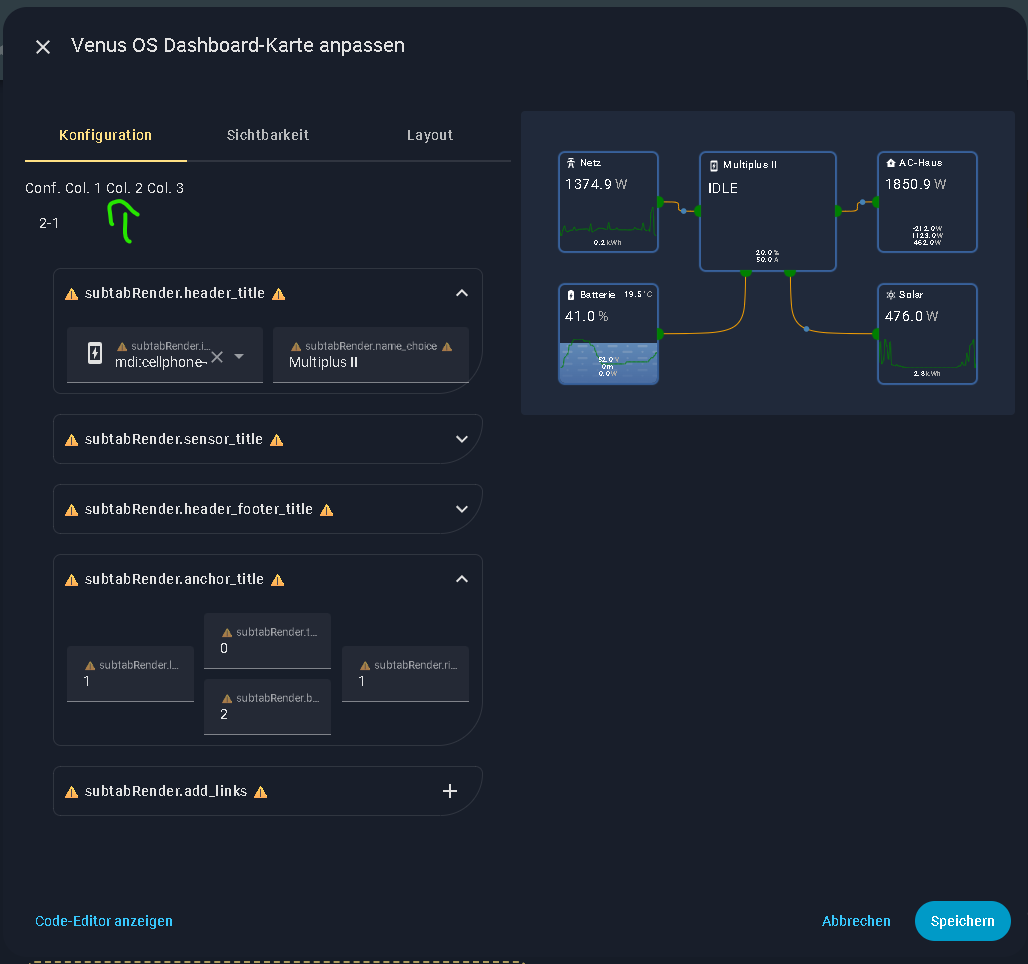Click plus icon to add links
1028x964 pixels.
450,791
